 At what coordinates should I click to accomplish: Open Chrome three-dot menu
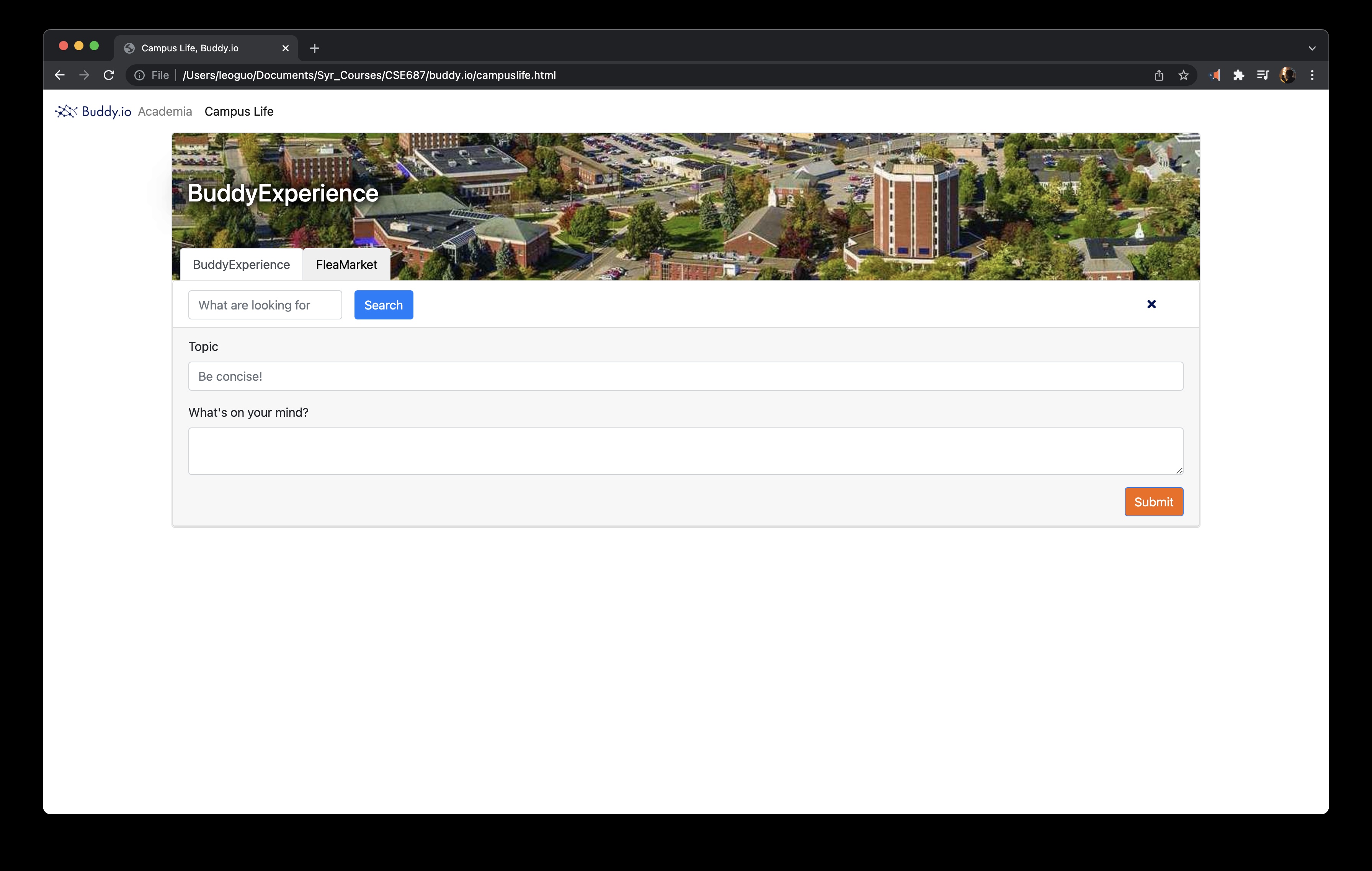click(1312, 75)
